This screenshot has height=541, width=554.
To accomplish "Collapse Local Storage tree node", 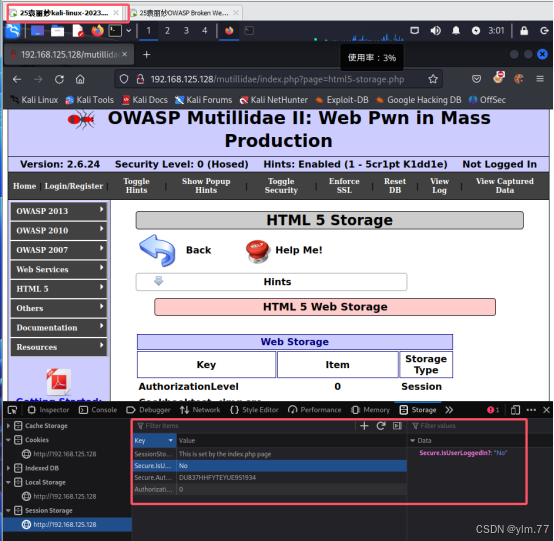I will pos(8,482).
